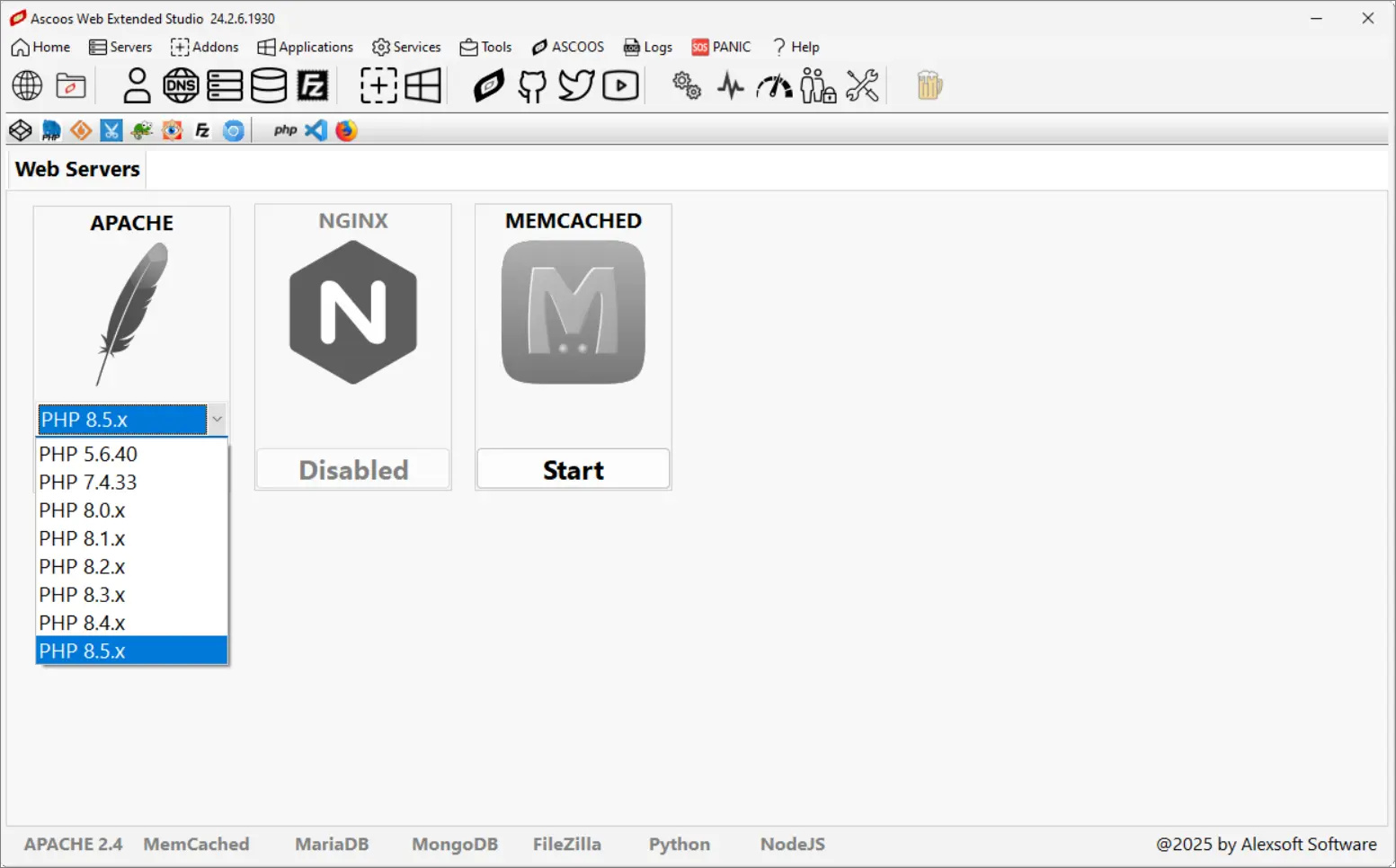Click the Web Servers tab label
The image size is (1396, 868).
[x=77, y=169]
